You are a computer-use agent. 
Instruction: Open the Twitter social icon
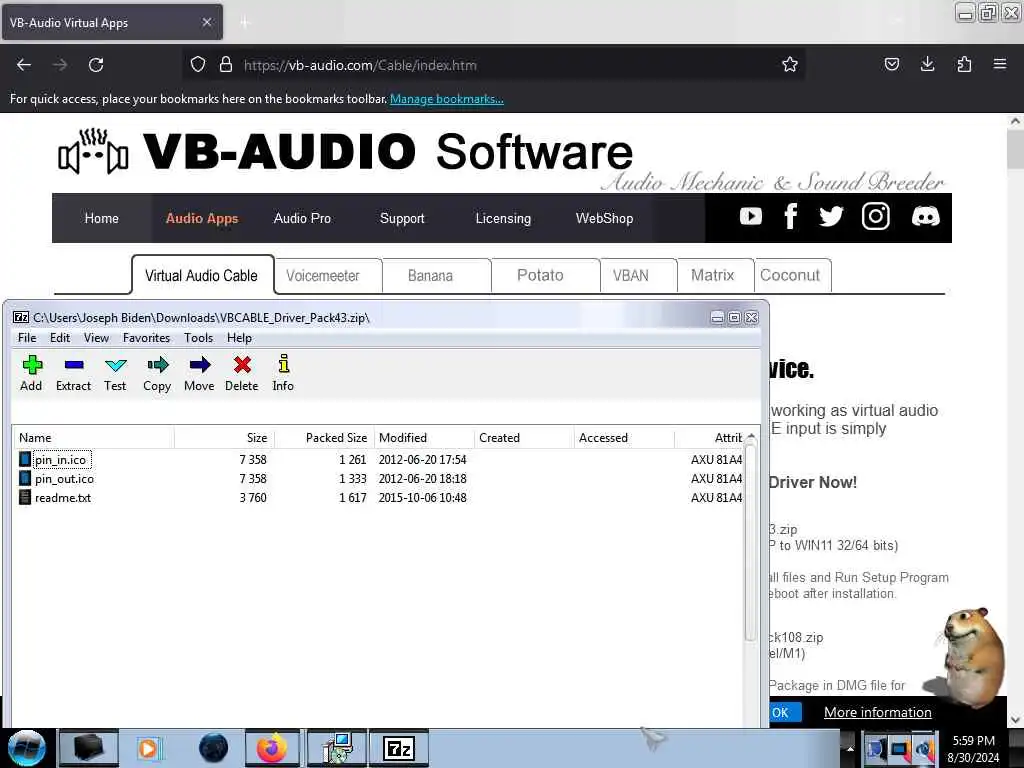tap(831, 216)
